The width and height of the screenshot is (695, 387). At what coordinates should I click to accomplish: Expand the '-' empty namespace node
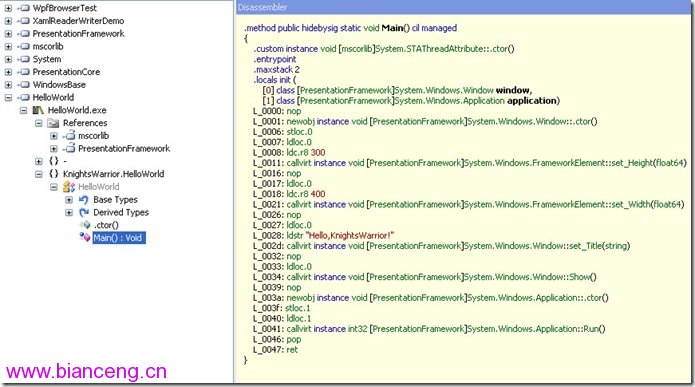39,161
